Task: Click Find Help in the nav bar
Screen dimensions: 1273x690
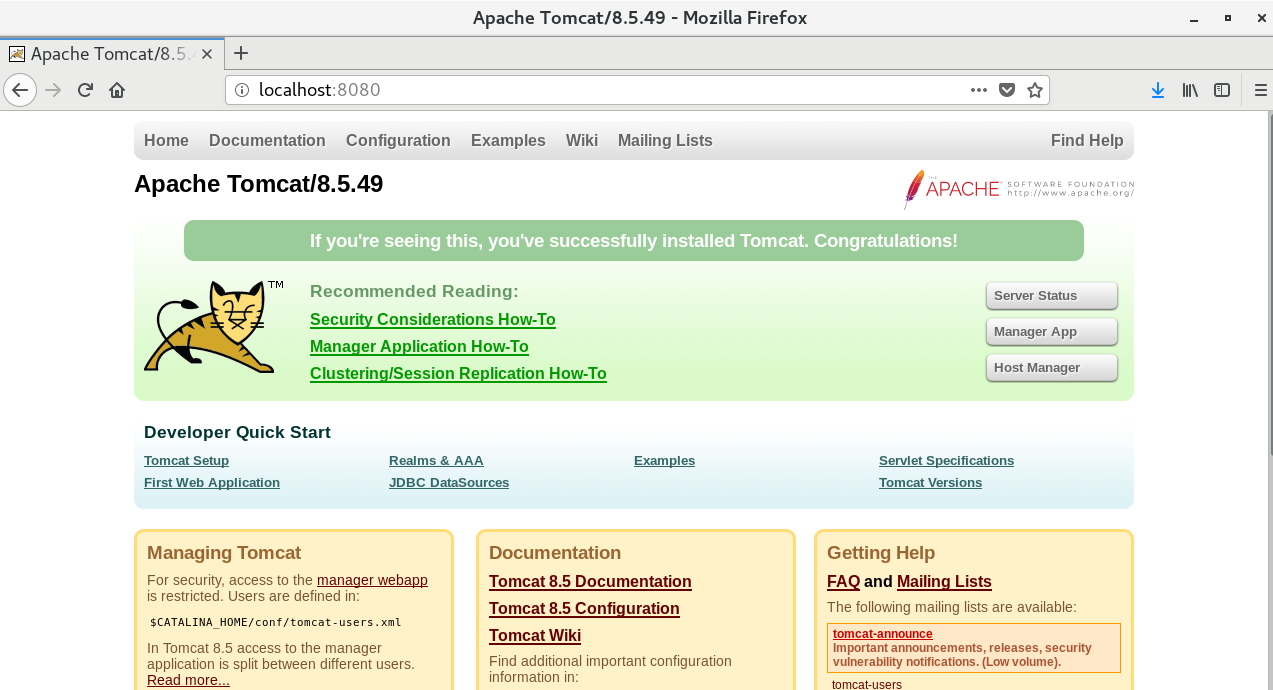Action: pos(1087,141)
